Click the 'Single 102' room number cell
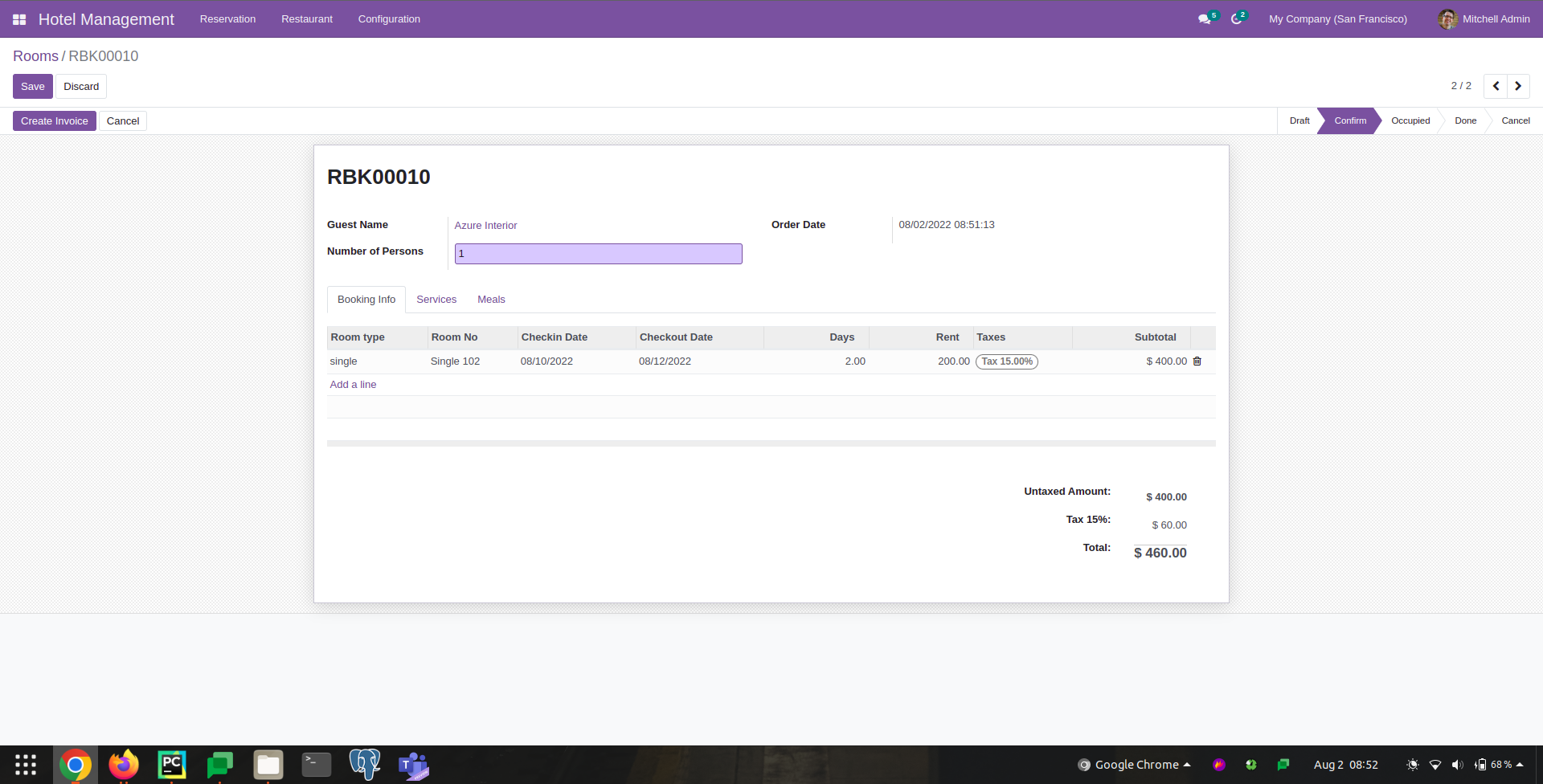 click(x=473, y=361)
